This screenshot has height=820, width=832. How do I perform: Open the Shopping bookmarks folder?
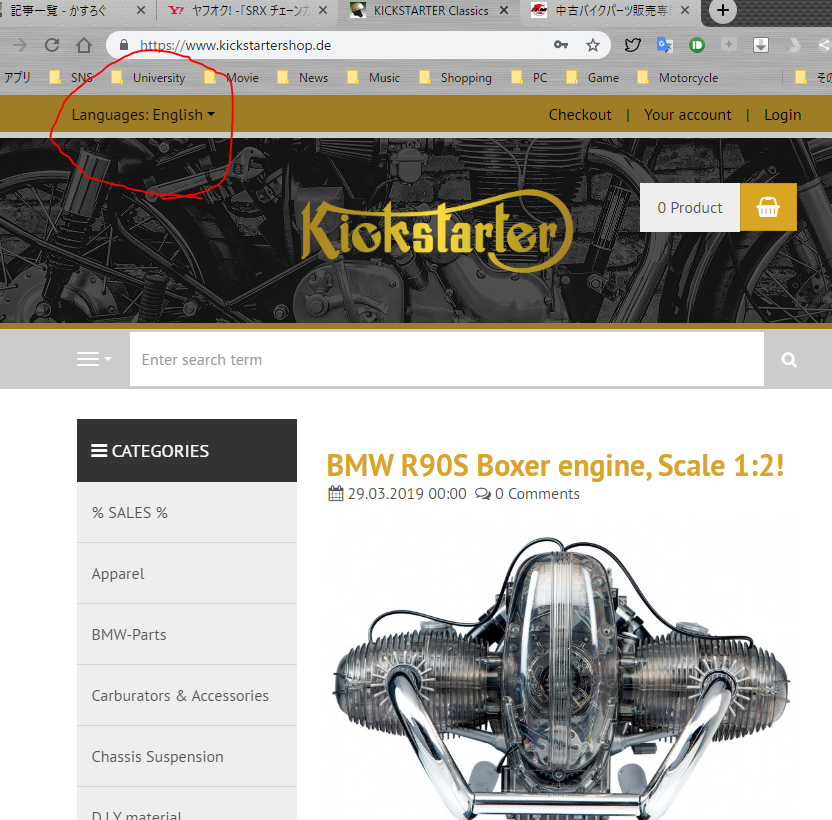455,78
